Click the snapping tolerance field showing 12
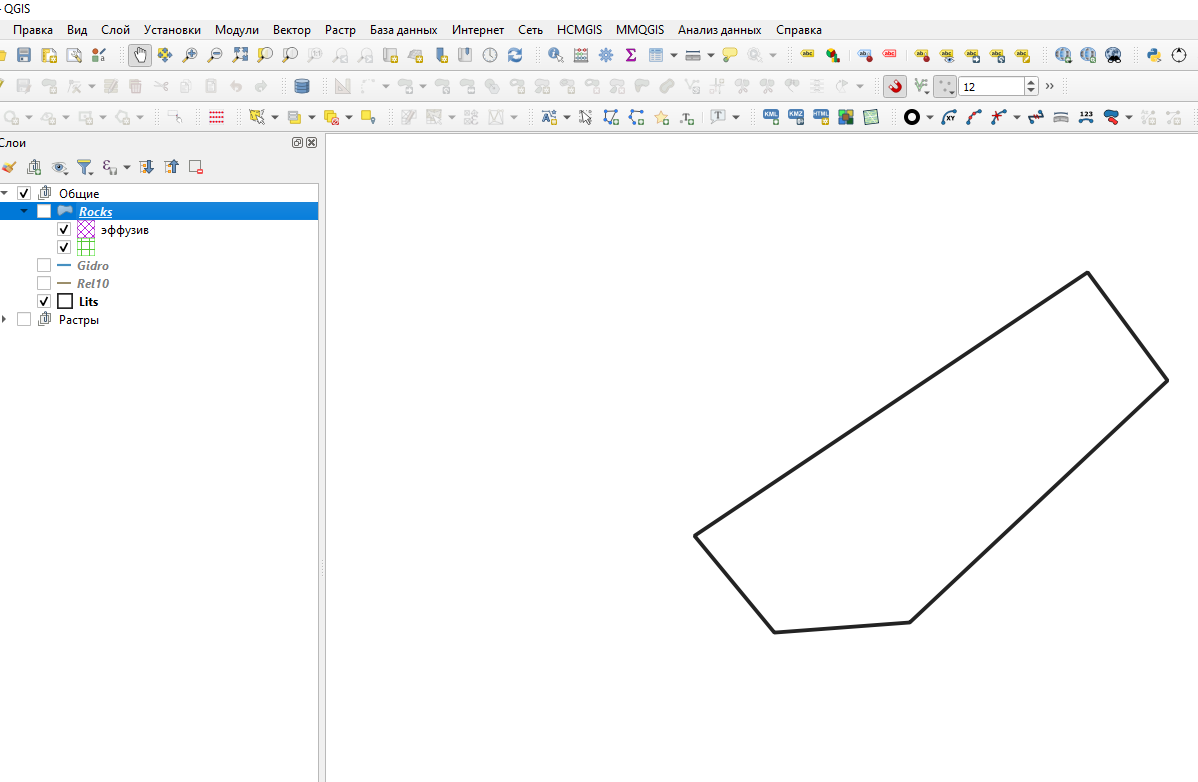This screenshot has height=782, width=1198. 991,86
